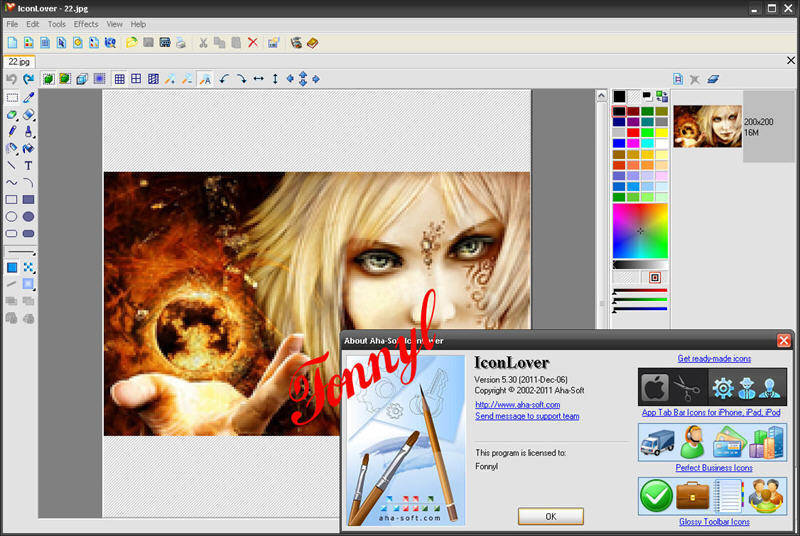Select the outlined Rectangle tool
This screenshot has width=800, height=536.
[x=12, y=199]
